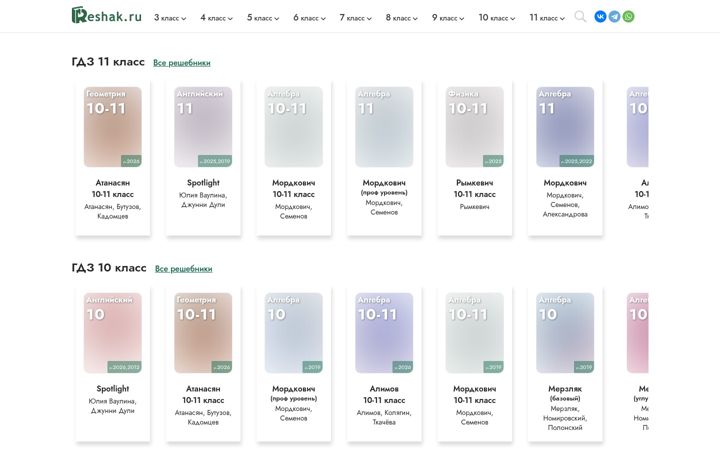Click Мерзляк (базовый) book title
This screenshot has height=450, width=720.
(x=565, y=393)
